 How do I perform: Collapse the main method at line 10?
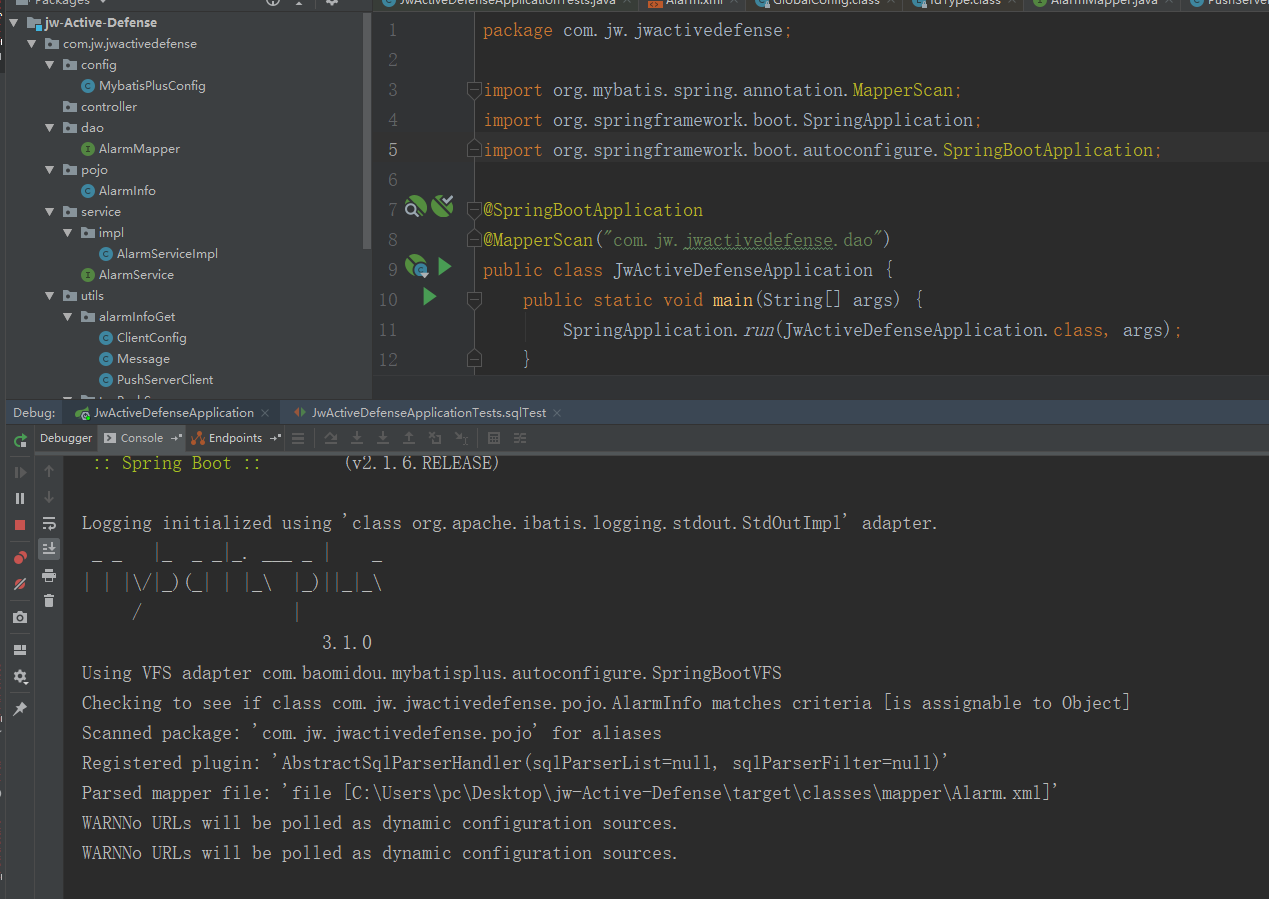pyautogui.click(x=474, y=300)
